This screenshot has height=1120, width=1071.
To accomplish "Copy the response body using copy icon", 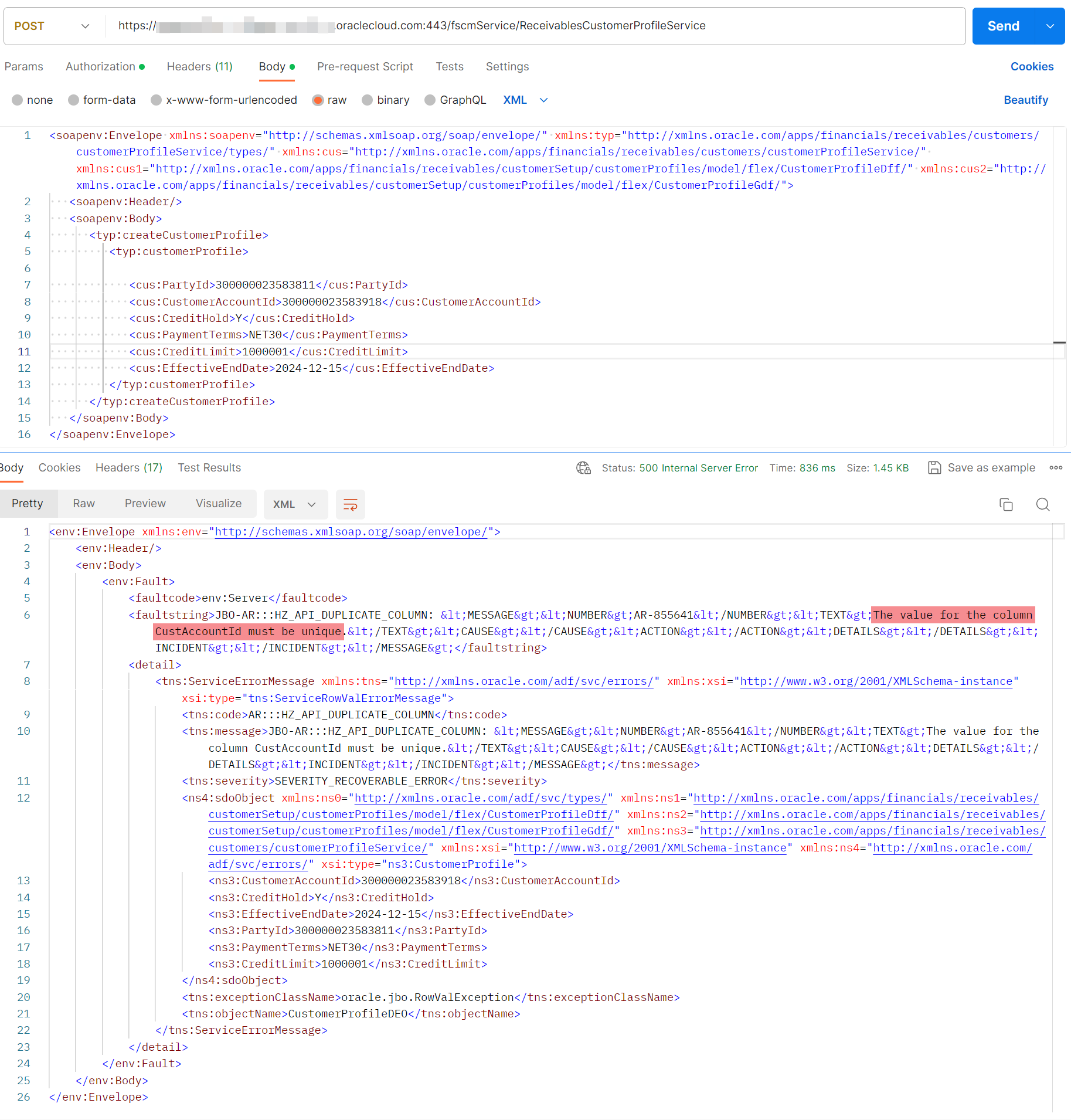I will coord(1006,504).
